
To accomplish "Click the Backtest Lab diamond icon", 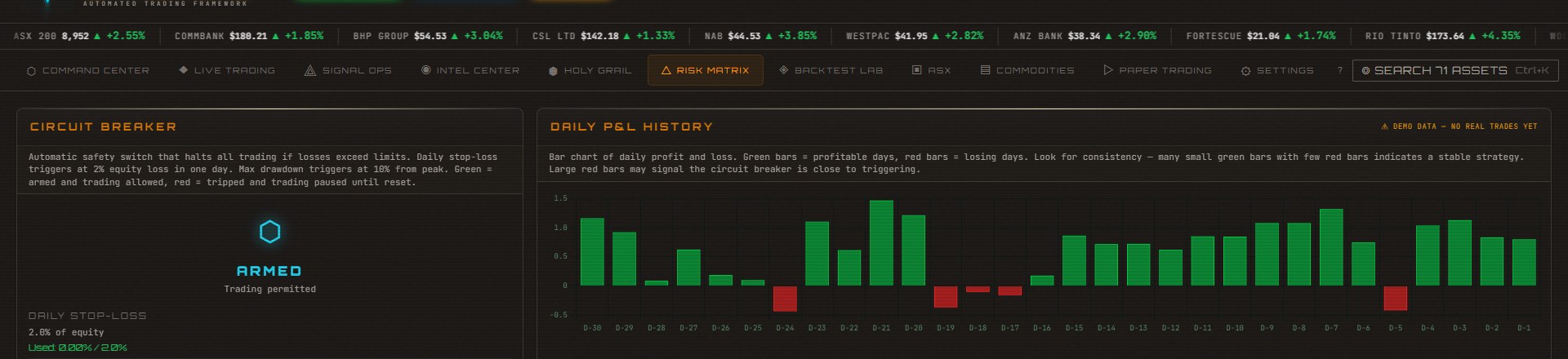I will [x=784, y=70].
